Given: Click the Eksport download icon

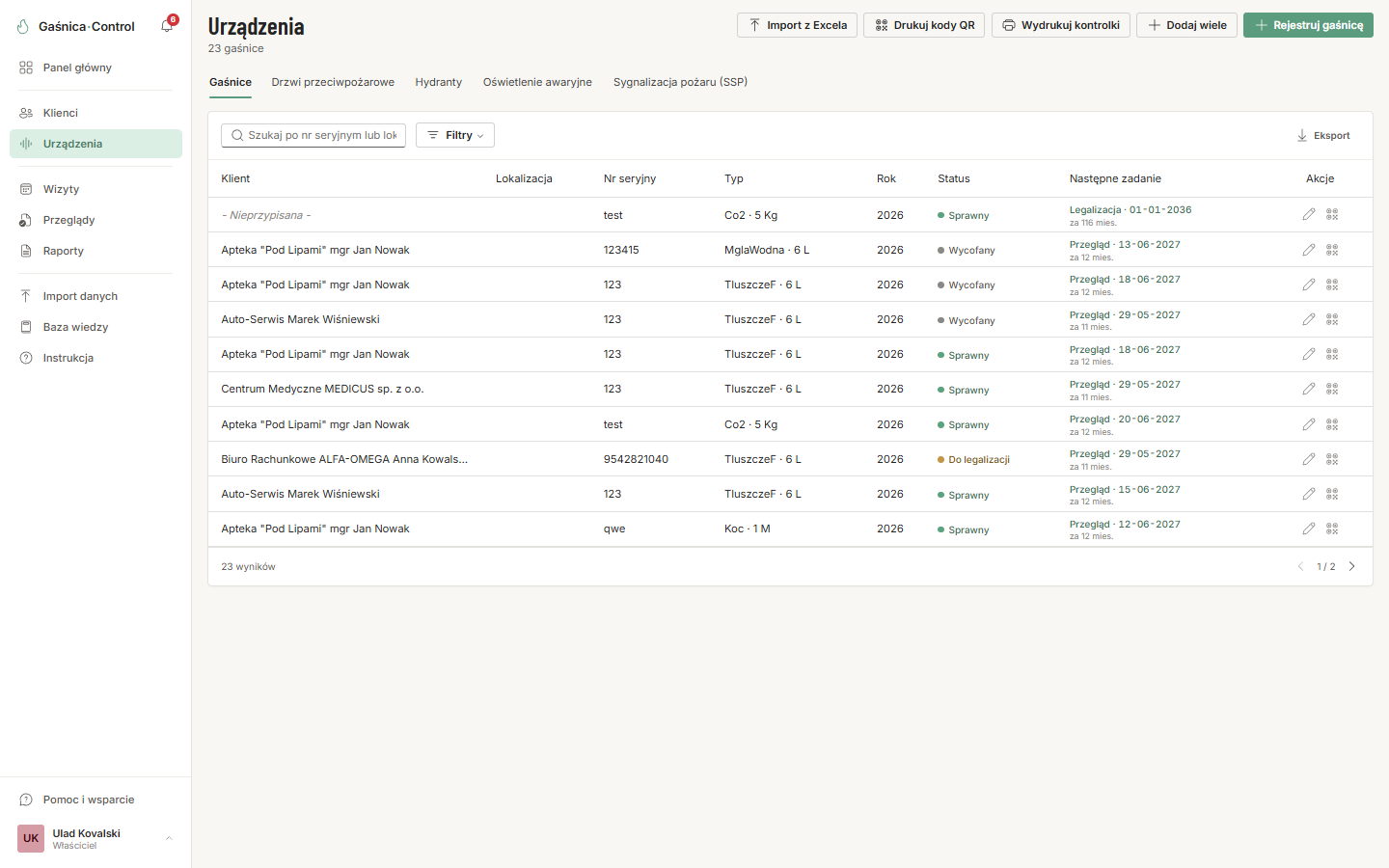Looking at the screenshot, I should [x=1302, y=136].
